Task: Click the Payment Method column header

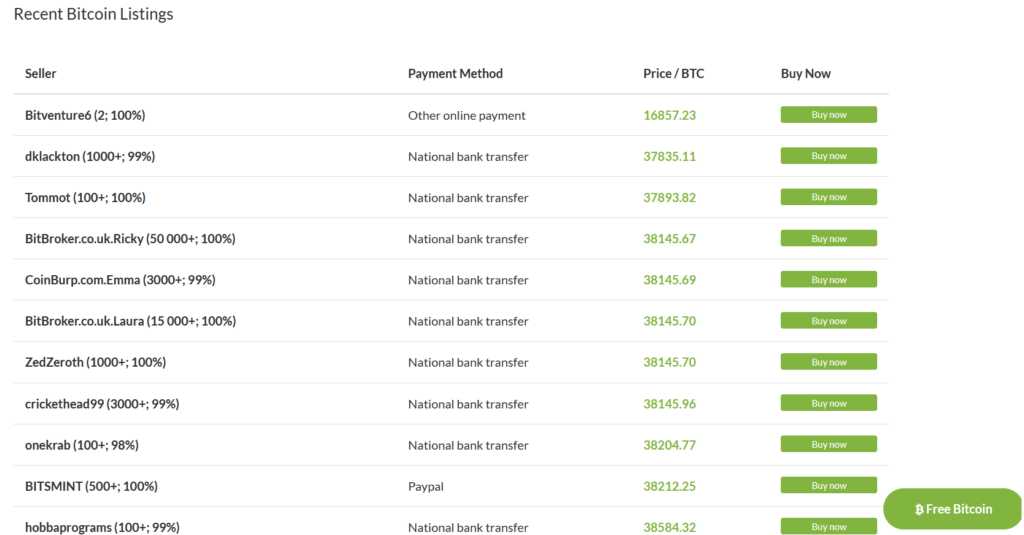Action: pos(455,73)
